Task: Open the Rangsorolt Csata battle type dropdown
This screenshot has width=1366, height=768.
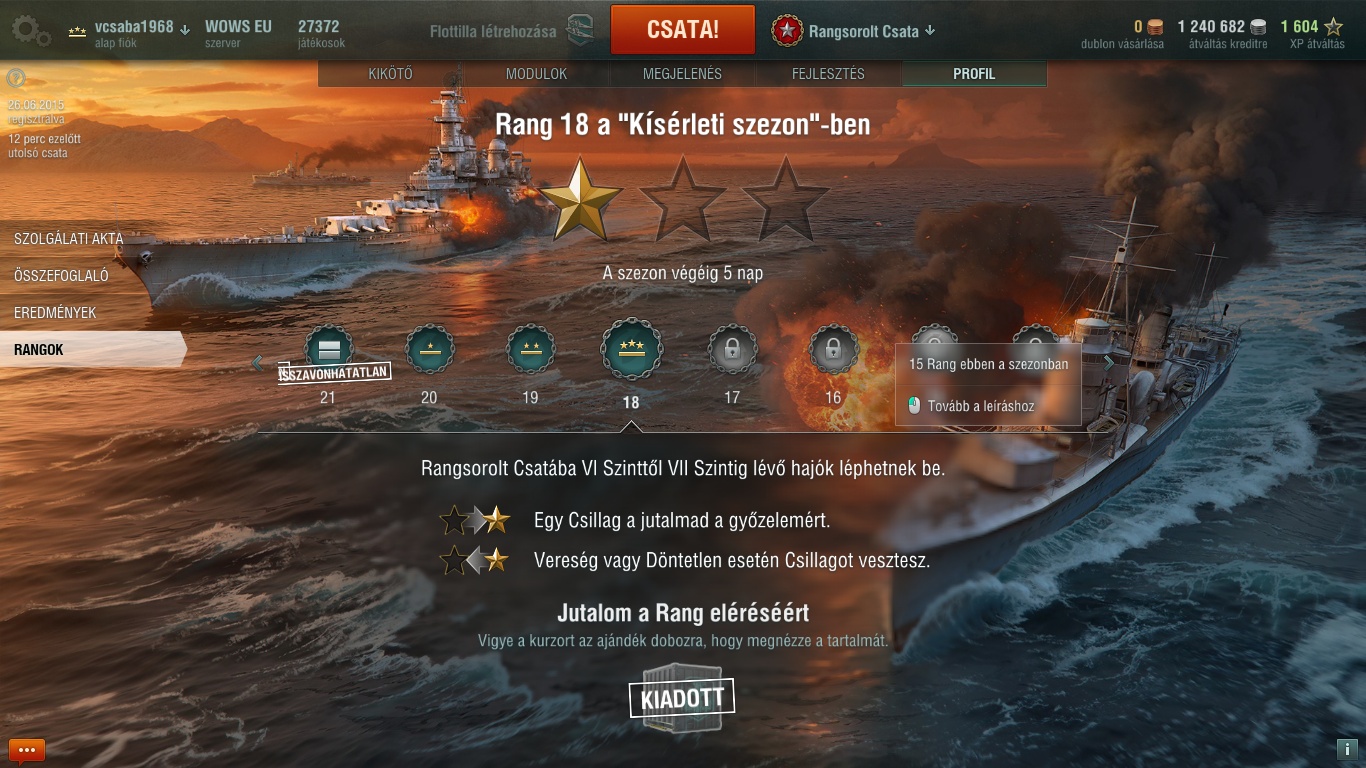Action: click(930, 30)
